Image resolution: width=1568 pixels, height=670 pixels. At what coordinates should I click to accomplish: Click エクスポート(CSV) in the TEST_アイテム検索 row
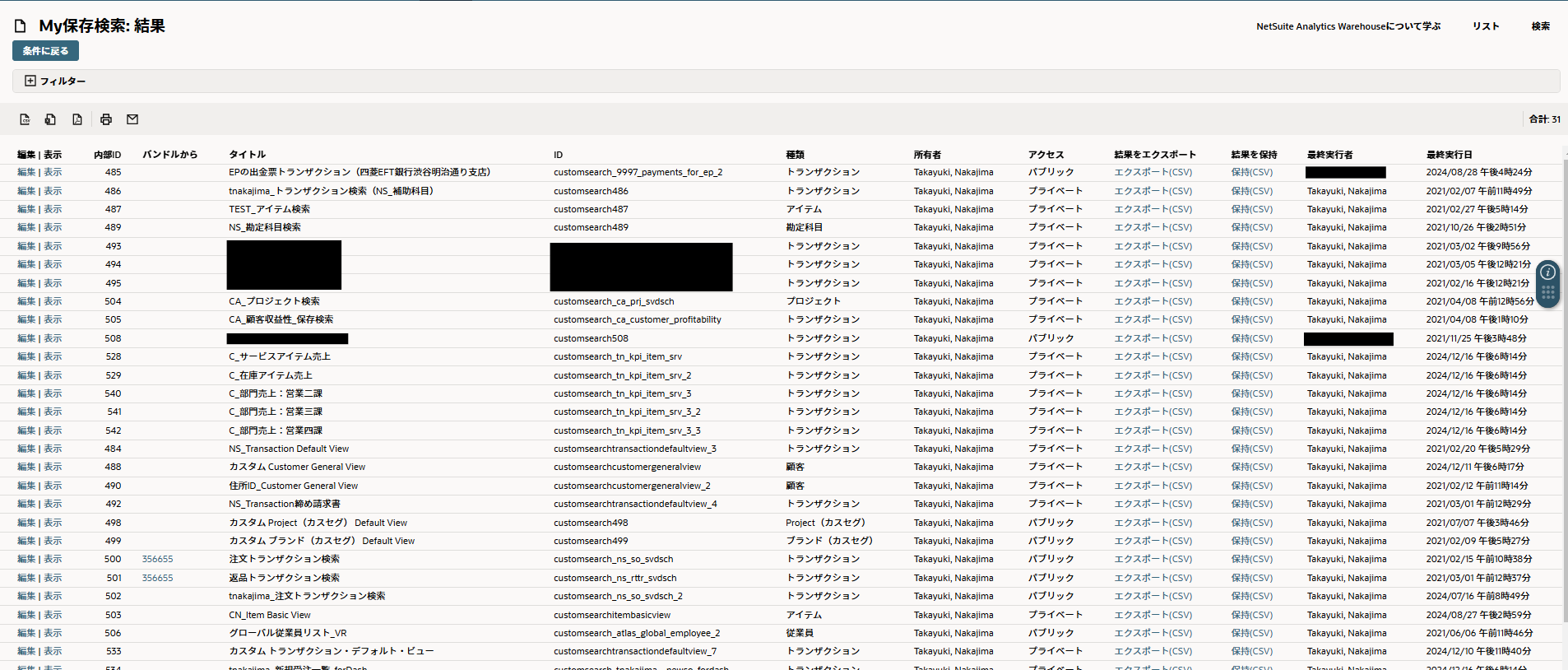click(x=1153, y=209)
